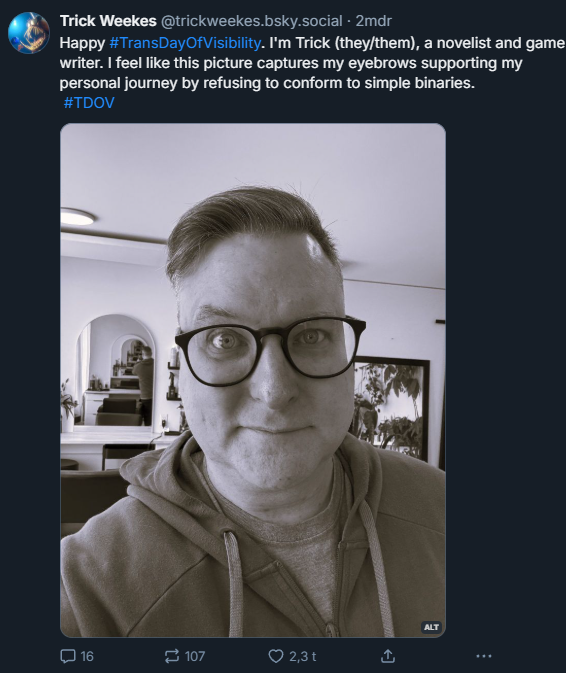
Task: Open the #TDOV hashtag link
Action: pyautogui.click(x=89, y=103)
